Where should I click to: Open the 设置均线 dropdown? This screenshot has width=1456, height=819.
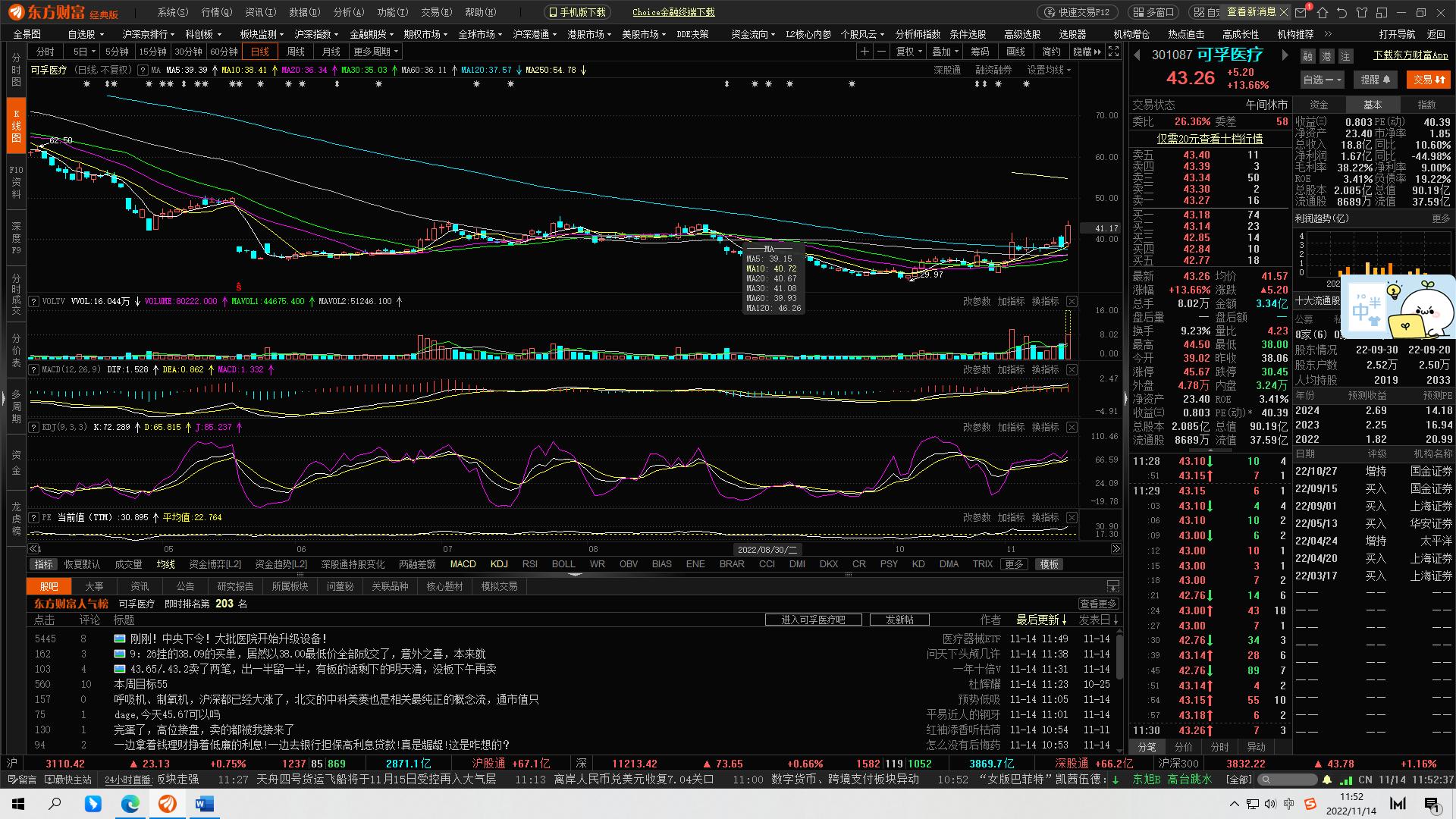tap(1049, 70)
